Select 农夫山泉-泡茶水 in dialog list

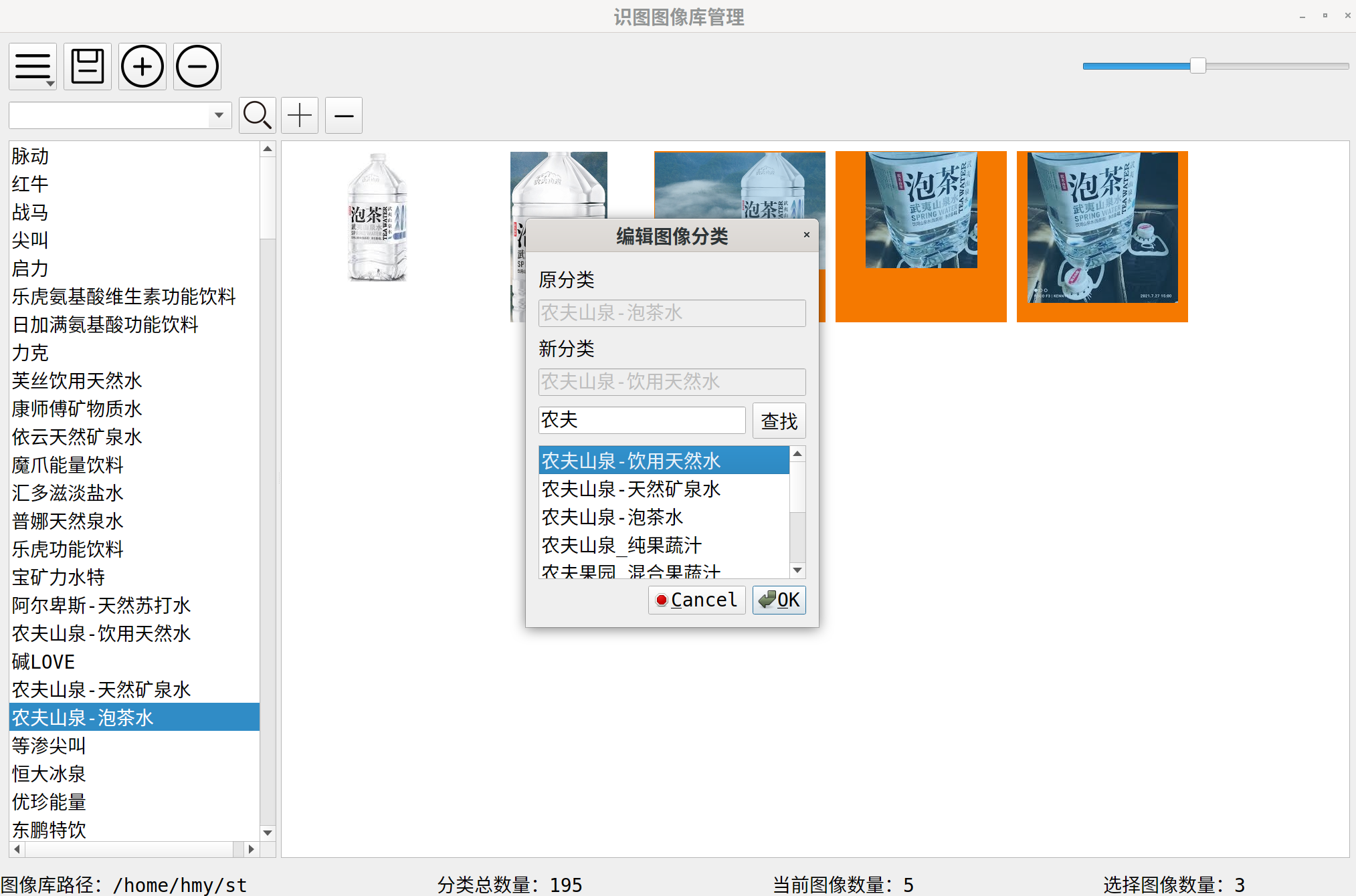click(664, 517)
